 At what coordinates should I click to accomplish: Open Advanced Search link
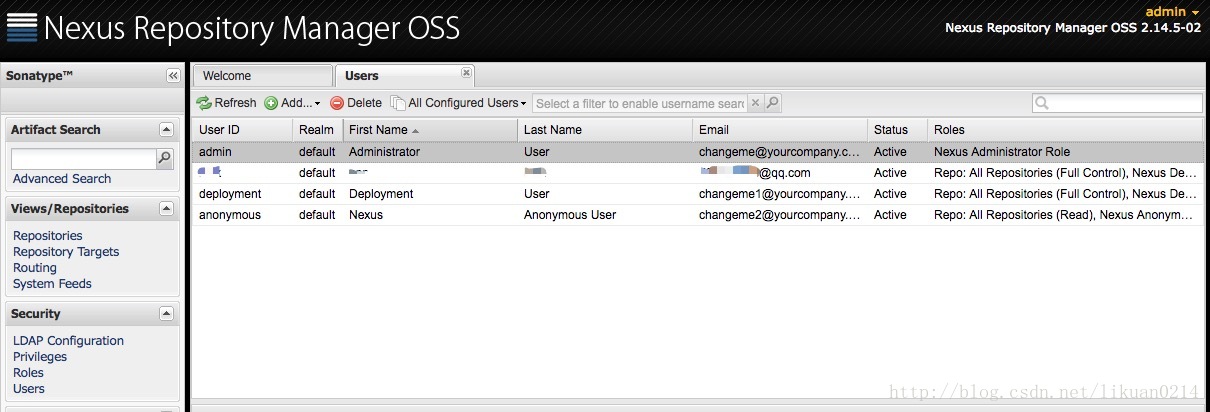[62, 179]
